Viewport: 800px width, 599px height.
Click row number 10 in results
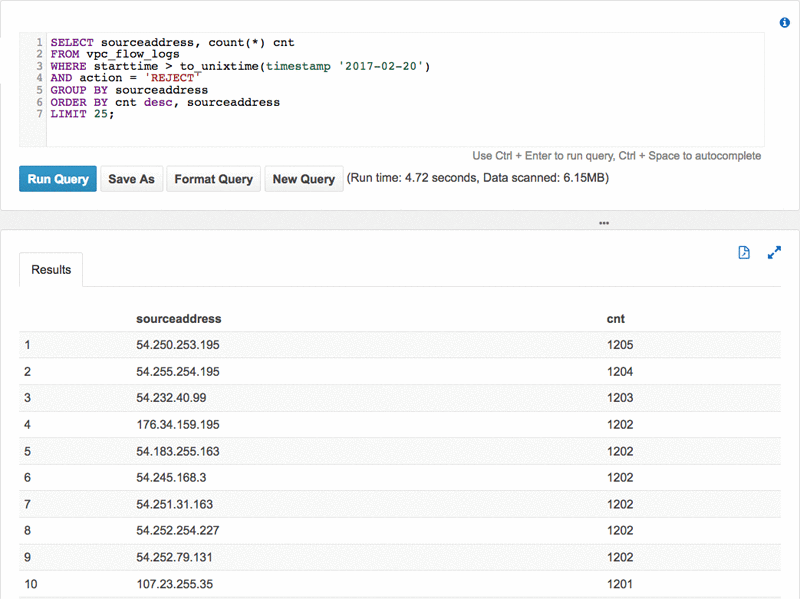pos(27,584)
